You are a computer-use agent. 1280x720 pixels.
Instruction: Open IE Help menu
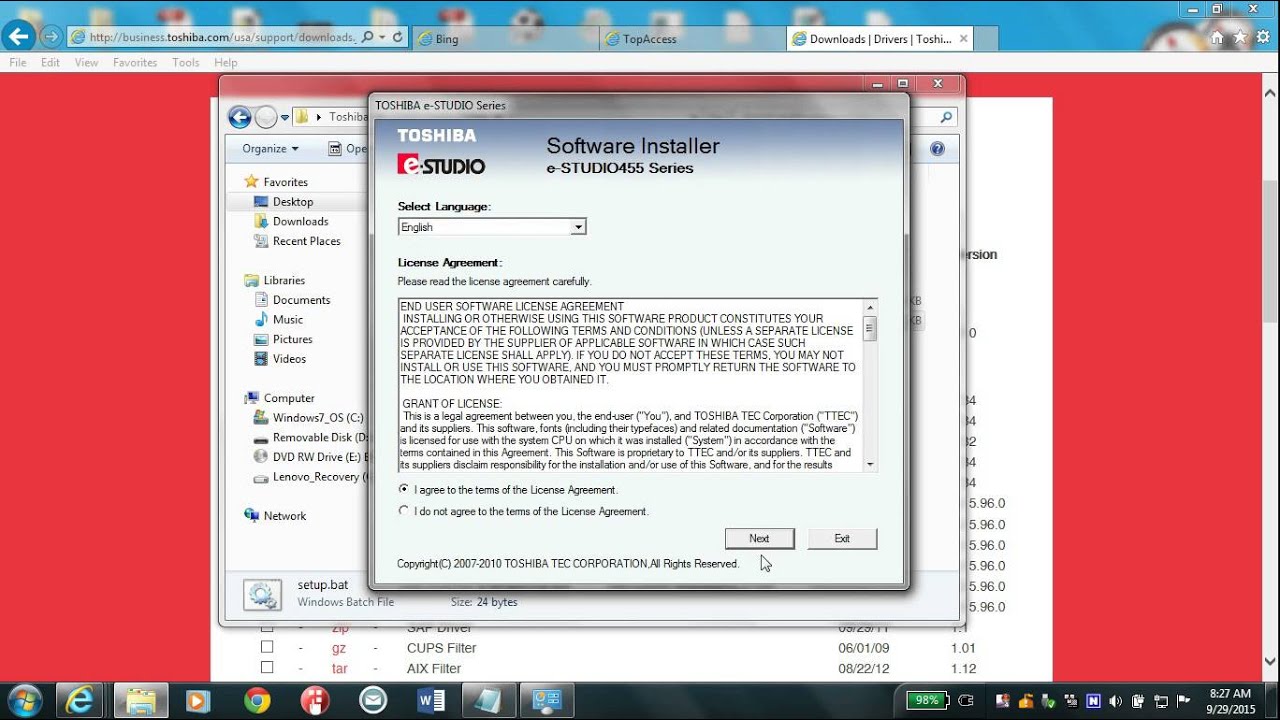[226, 62]
